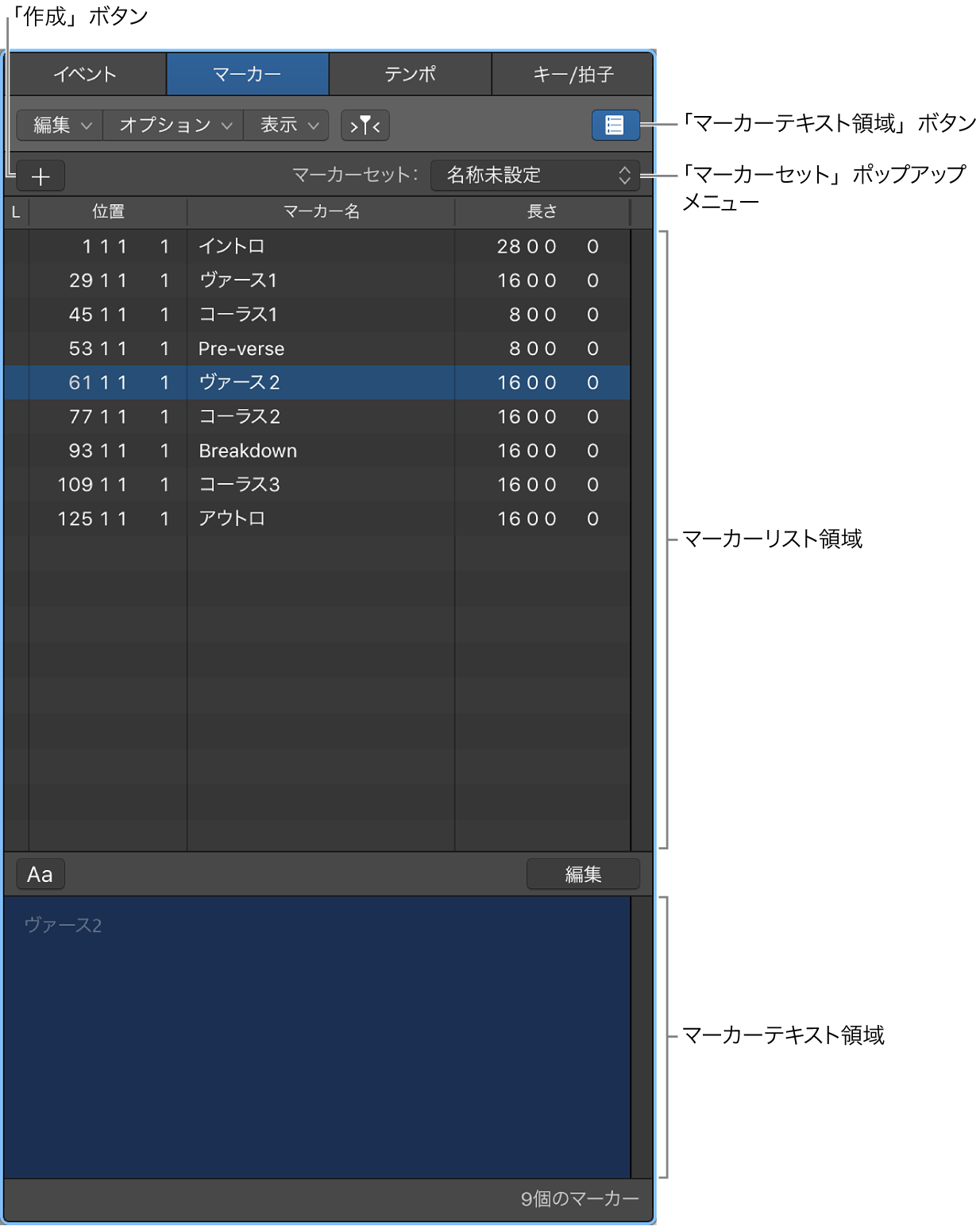Click the L lock column header
Screen dimensions: 980x1226
pyautogui.click(x=16, y=212)
